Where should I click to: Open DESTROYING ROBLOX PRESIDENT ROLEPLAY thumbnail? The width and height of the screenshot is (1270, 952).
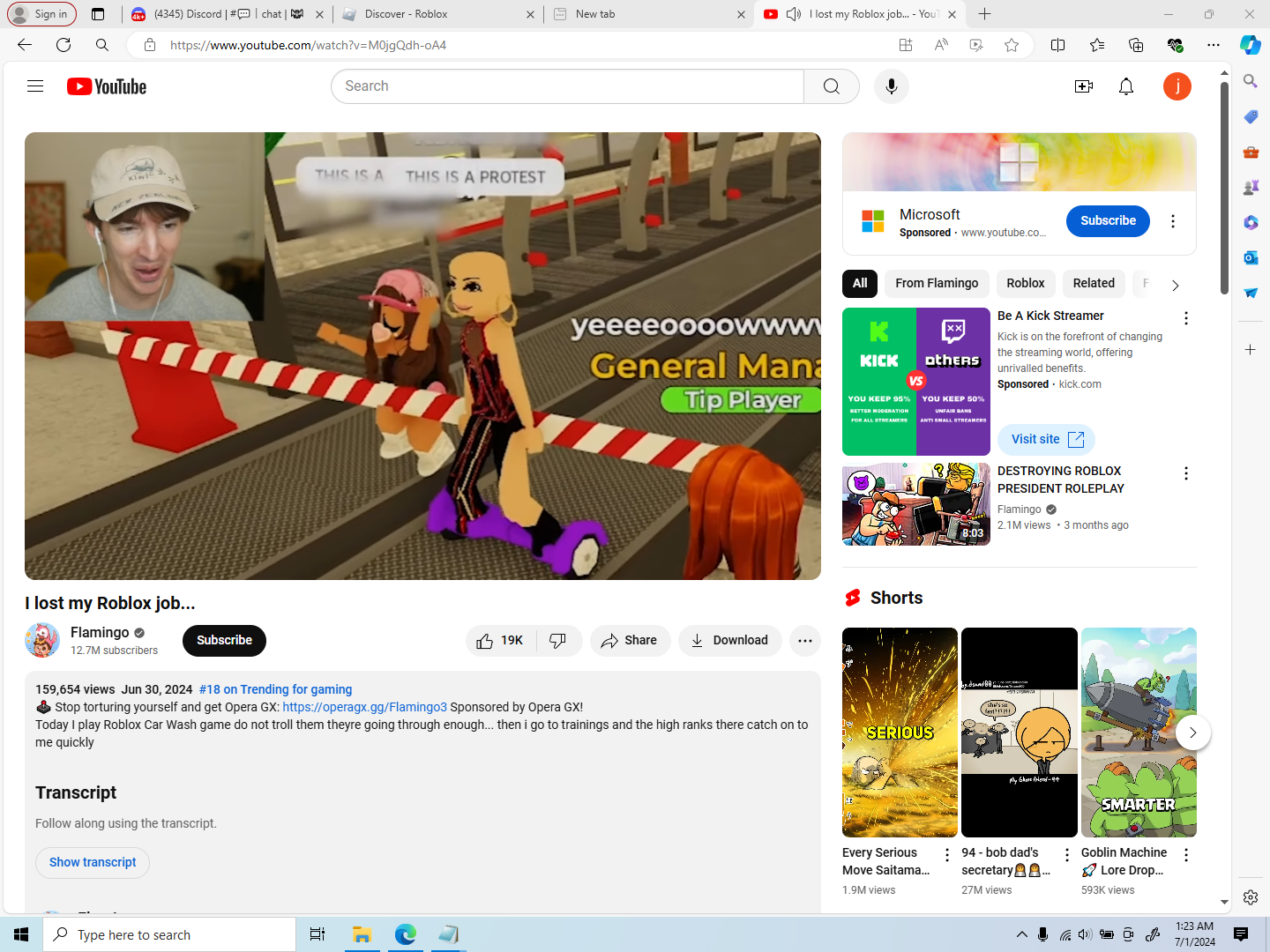916,504
